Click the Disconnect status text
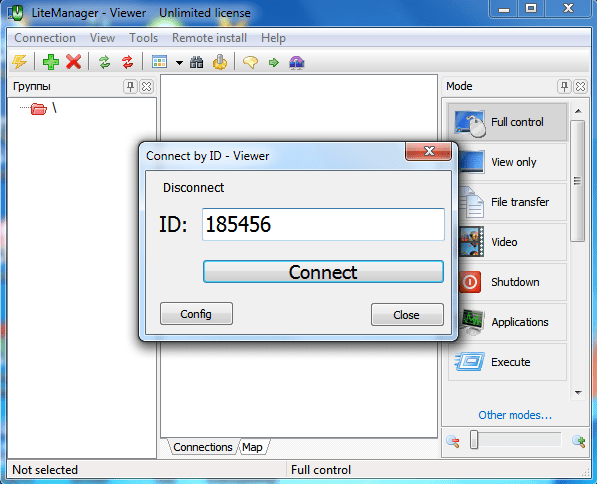The height and width of the screenshot is (484, 597). pyautogui.click(x=193, y=188)
